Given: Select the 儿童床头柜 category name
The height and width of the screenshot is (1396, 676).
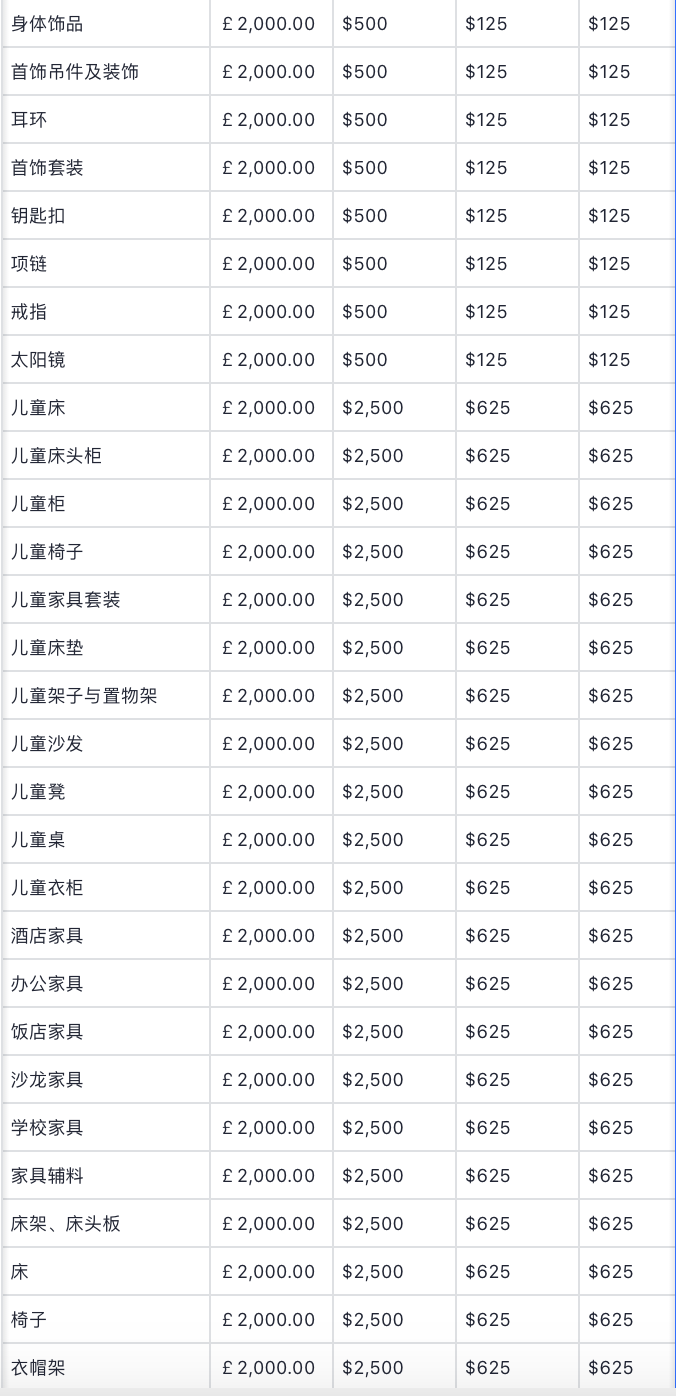Looking at the screenshot, I should click(x=56, y=456).
